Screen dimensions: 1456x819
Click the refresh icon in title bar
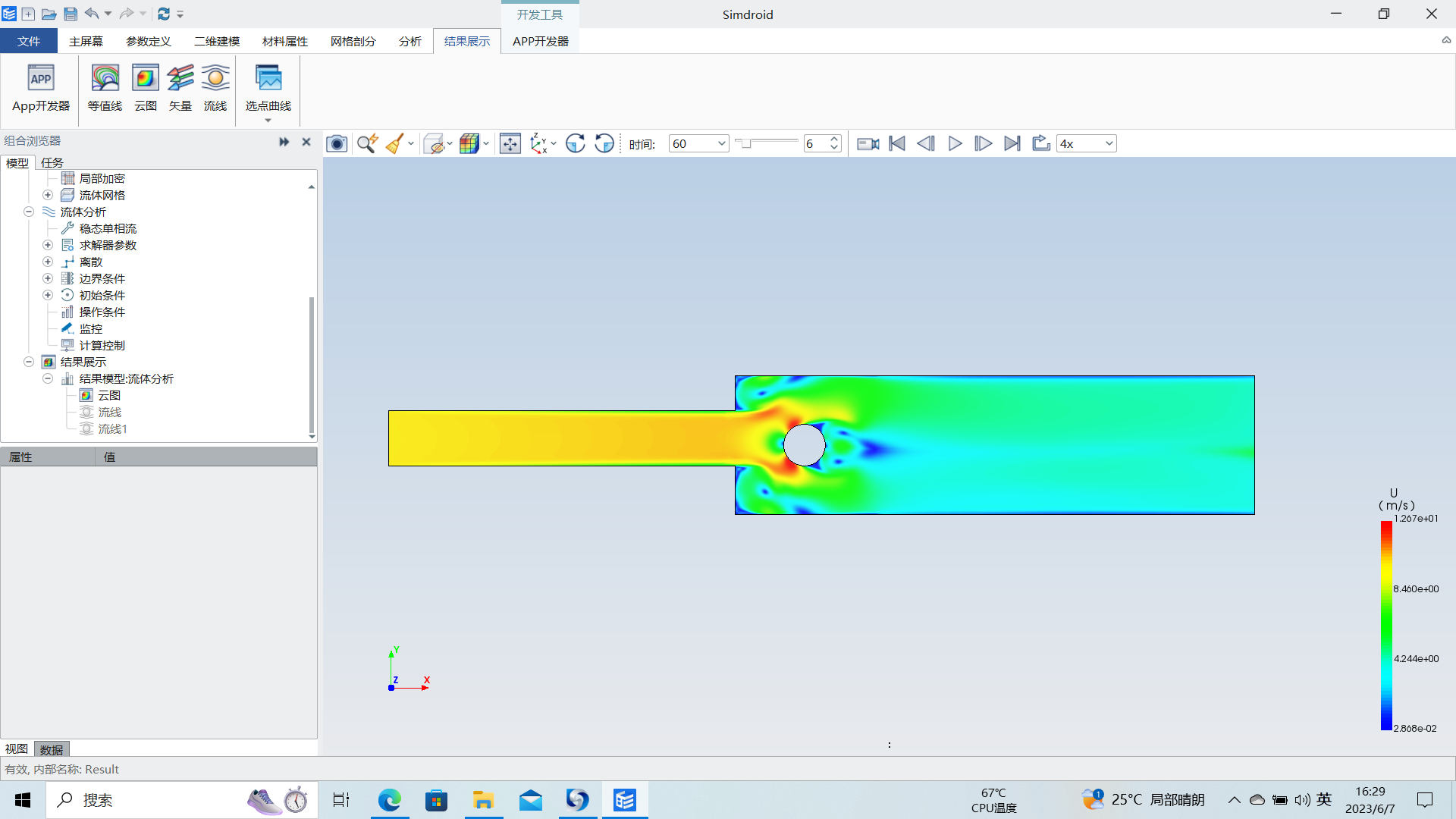point(164,14)
